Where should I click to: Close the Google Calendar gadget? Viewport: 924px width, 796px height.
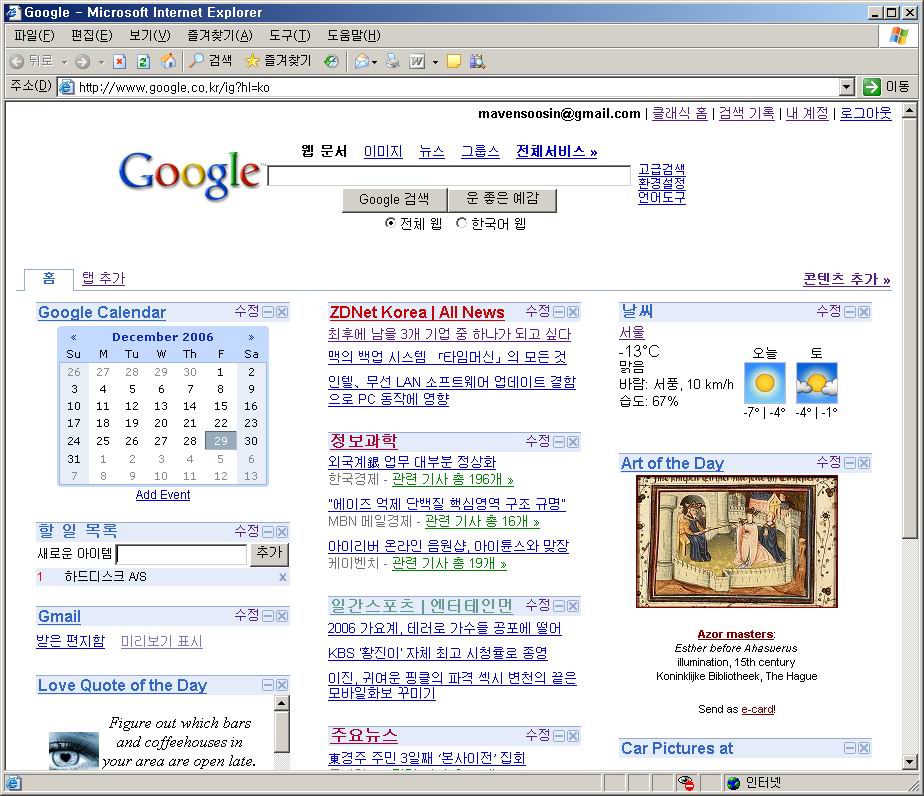click(x=282, y=312)
